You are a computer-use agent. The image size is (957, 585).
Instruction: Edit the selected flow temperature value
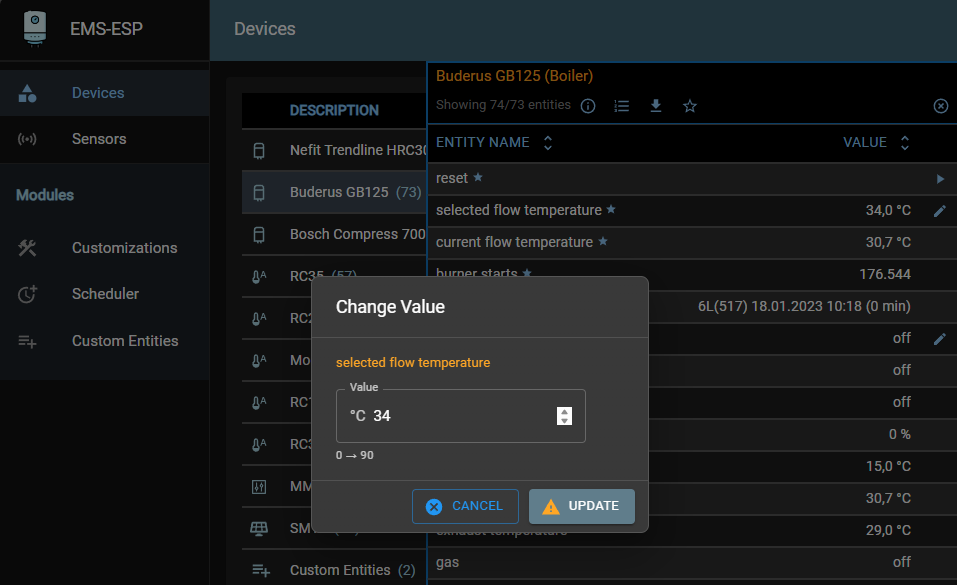[x=939, y=211]
